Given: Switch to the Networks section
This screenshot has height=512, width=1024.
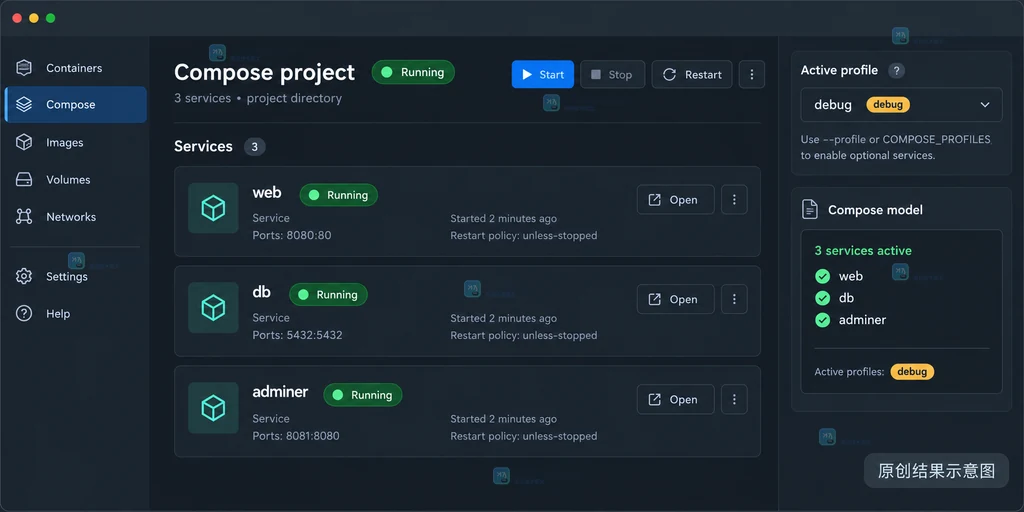Looking at the screenshot, I should [75, 217].
